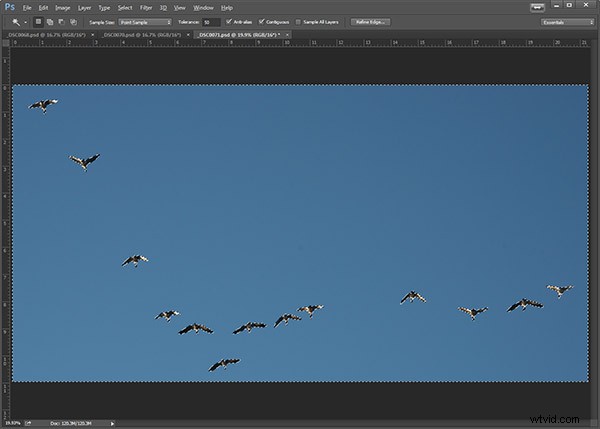The height and width of the screenshot is (429, 600).
Task: Open the Help menu
Action: 227,8
